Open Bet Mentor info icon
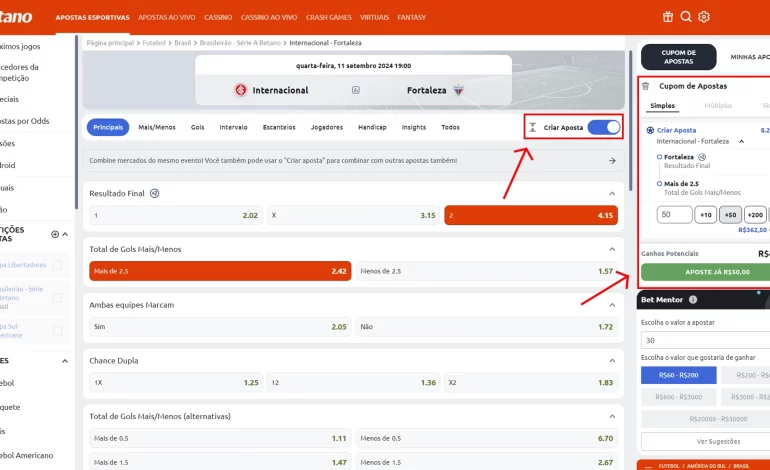 [x=693, y=300]
